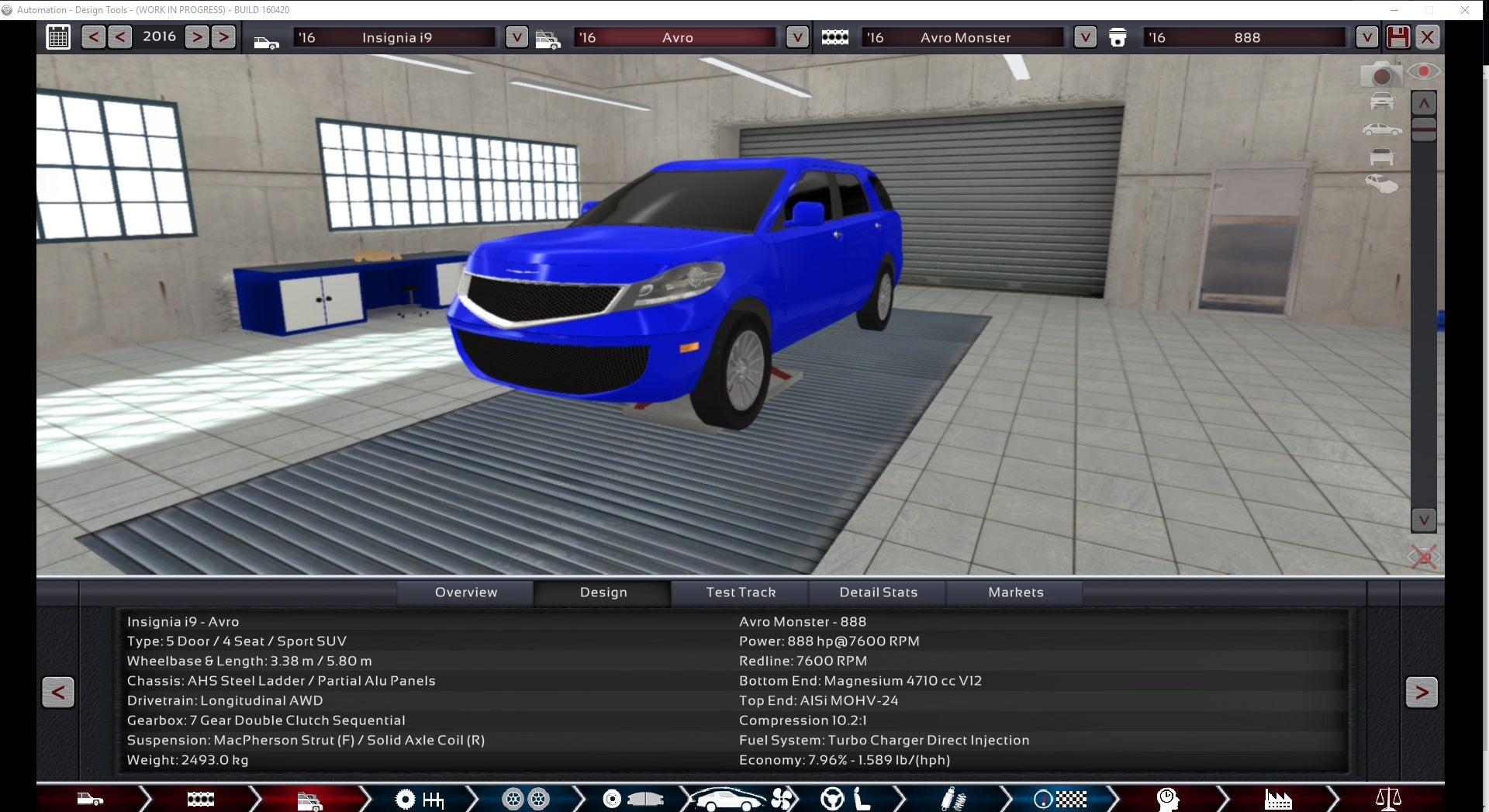Click the year value 2016
Image resolution: width=1489 pixels, height=812 pixels.
tap(159, 36)
